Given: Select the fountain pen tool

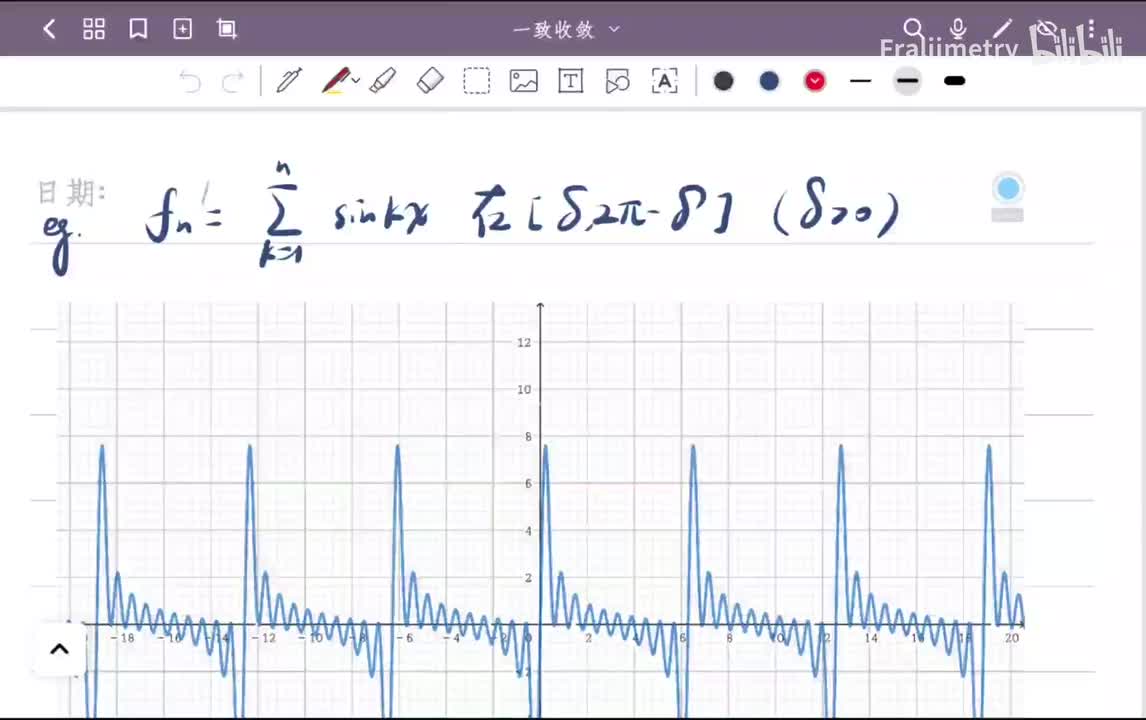Looking at the screenshot, I should [x=289, y=80].
